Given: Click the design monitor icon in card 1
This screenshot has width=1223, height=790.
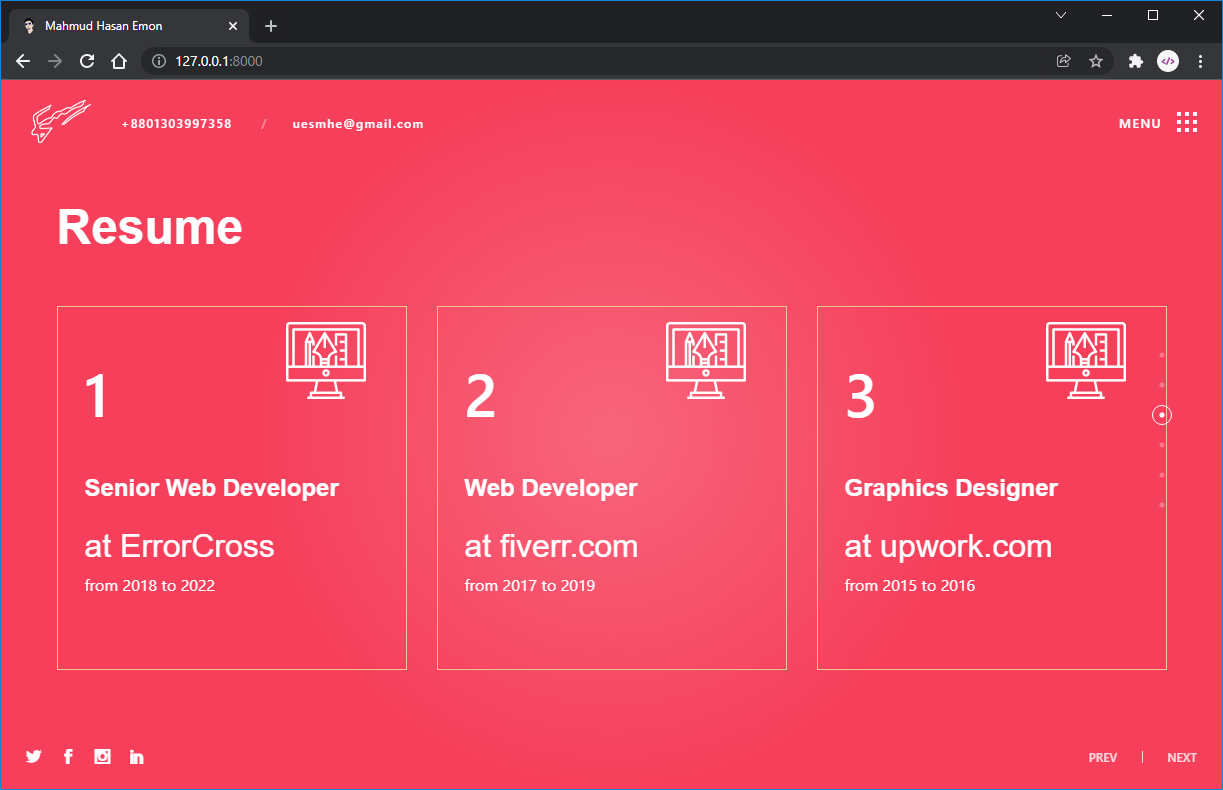Looking at the screenshot, I should tap(326, 360).
